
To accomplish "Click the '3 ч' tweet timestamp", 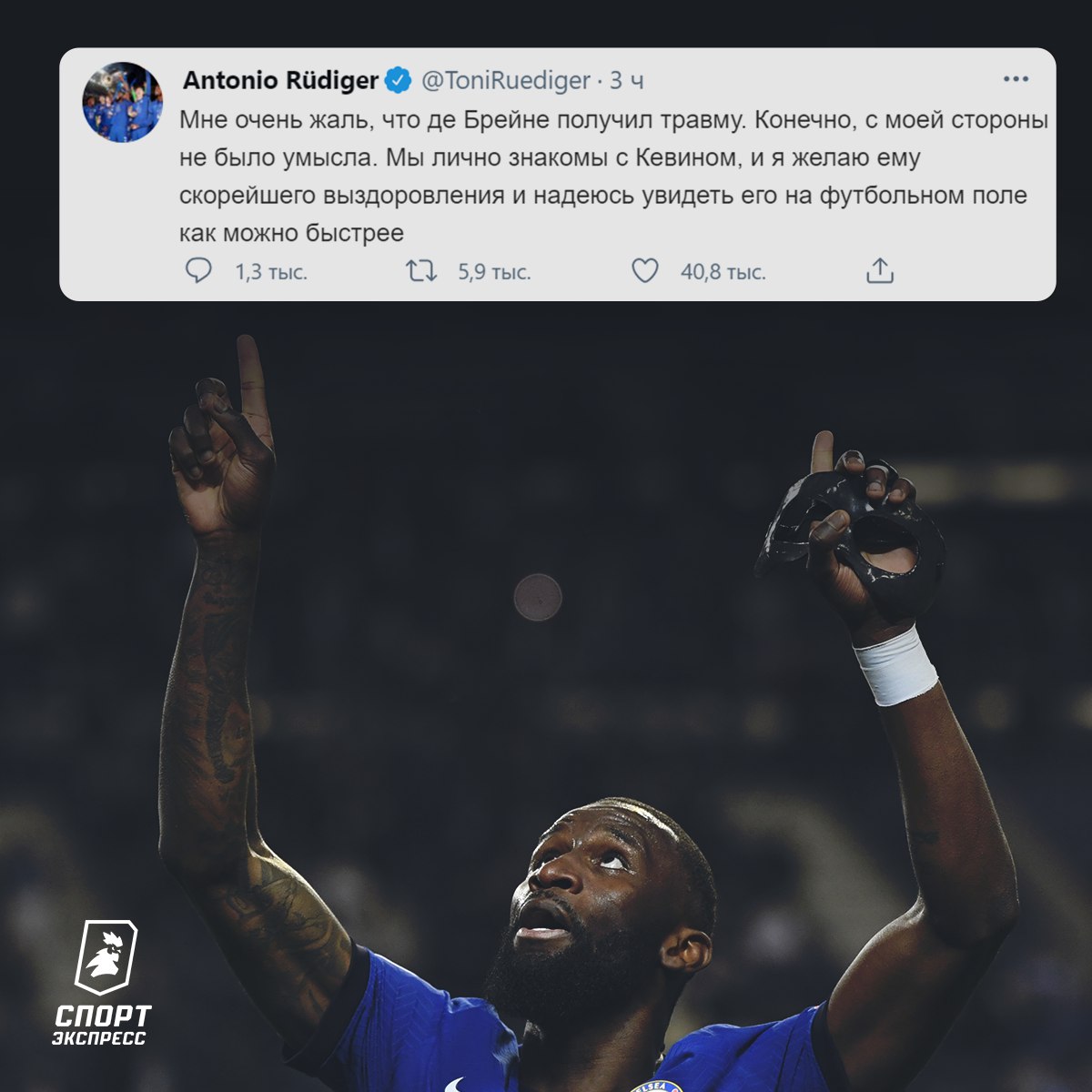I will 627,81.
